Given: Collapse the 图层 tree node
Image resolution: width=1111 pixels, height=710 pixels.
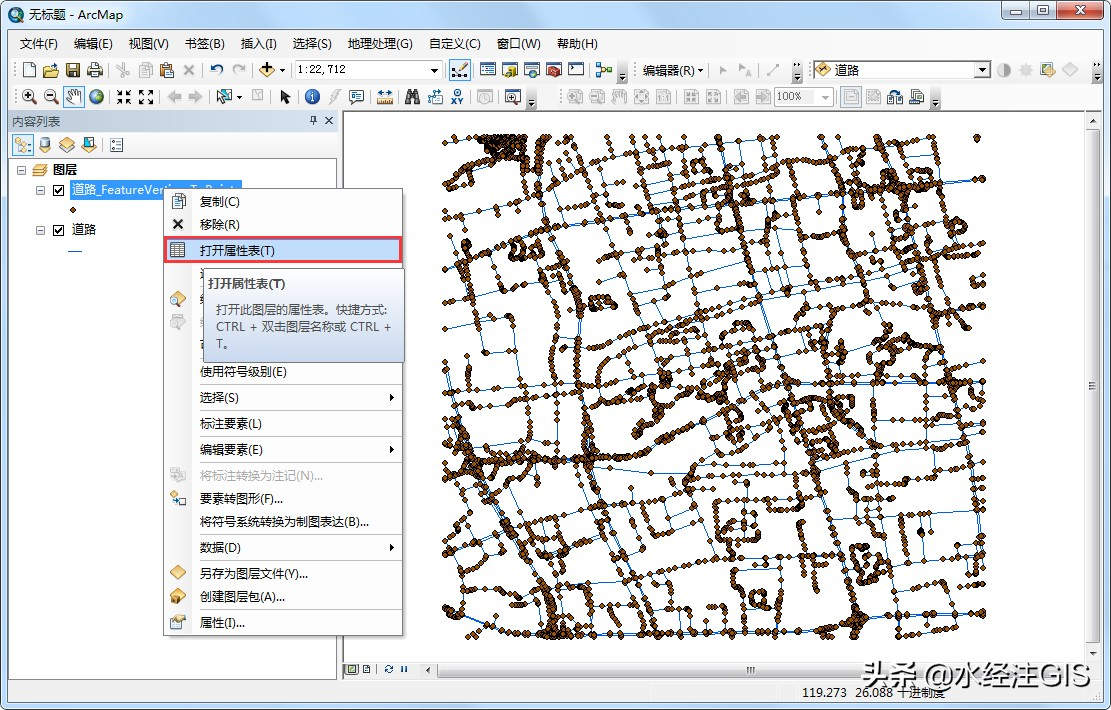Looking at the screenshot, I should (22, 169).
